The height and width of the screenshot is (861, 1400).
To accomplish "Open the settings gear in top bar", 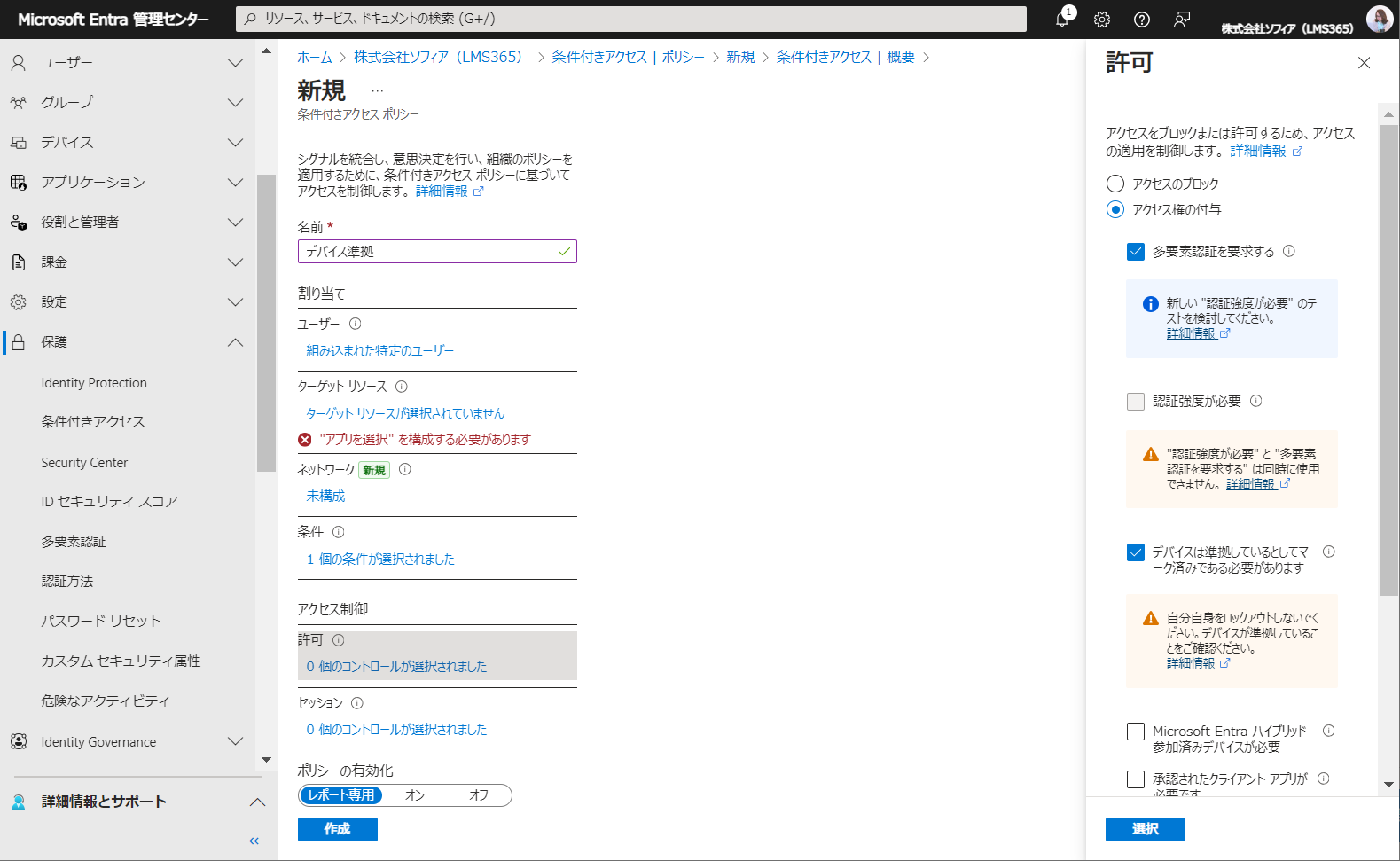I will (x=1102, y=20).
